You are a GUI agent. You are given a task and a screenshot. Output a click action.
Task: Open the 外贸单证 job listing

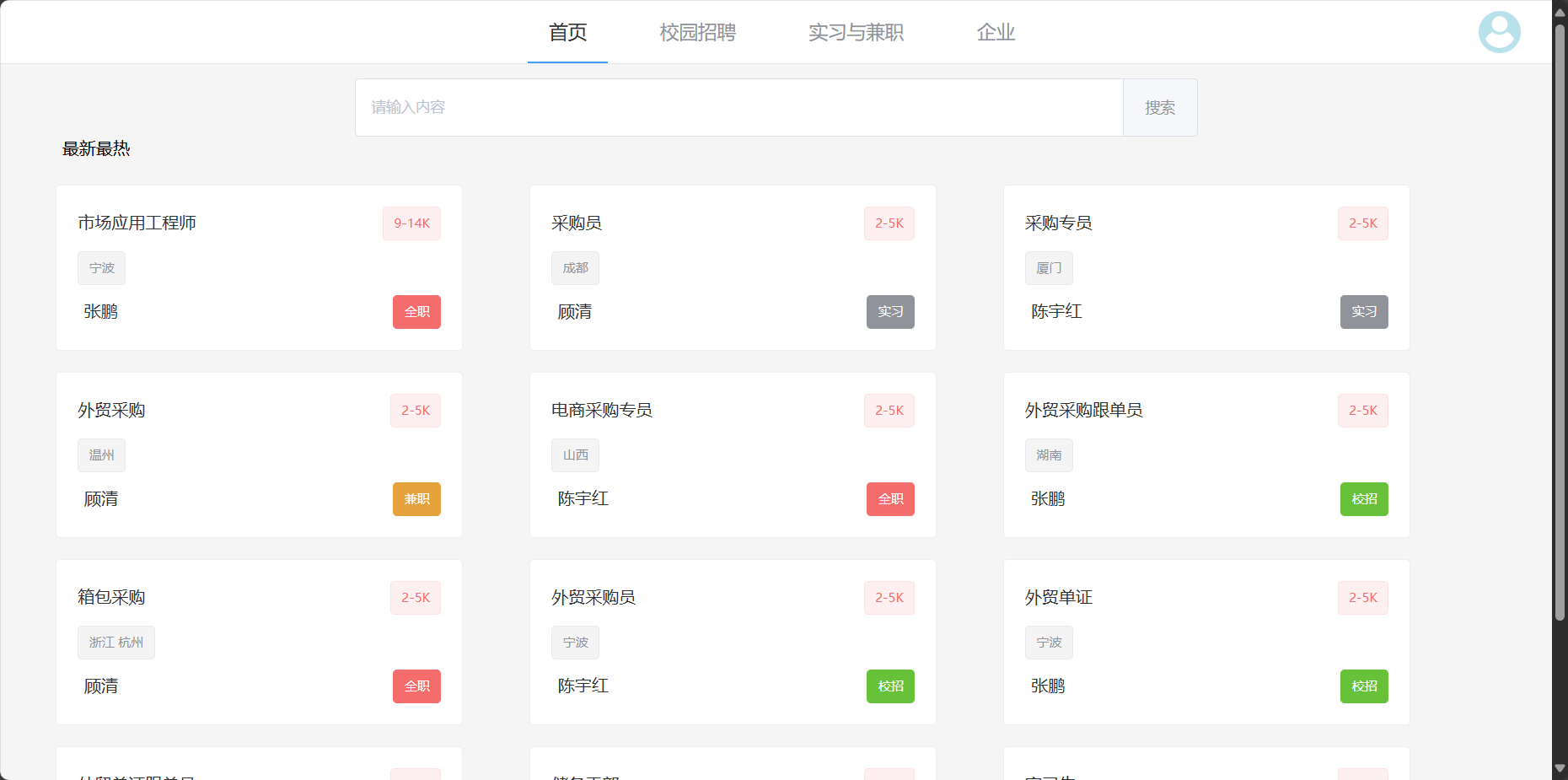1058,597
